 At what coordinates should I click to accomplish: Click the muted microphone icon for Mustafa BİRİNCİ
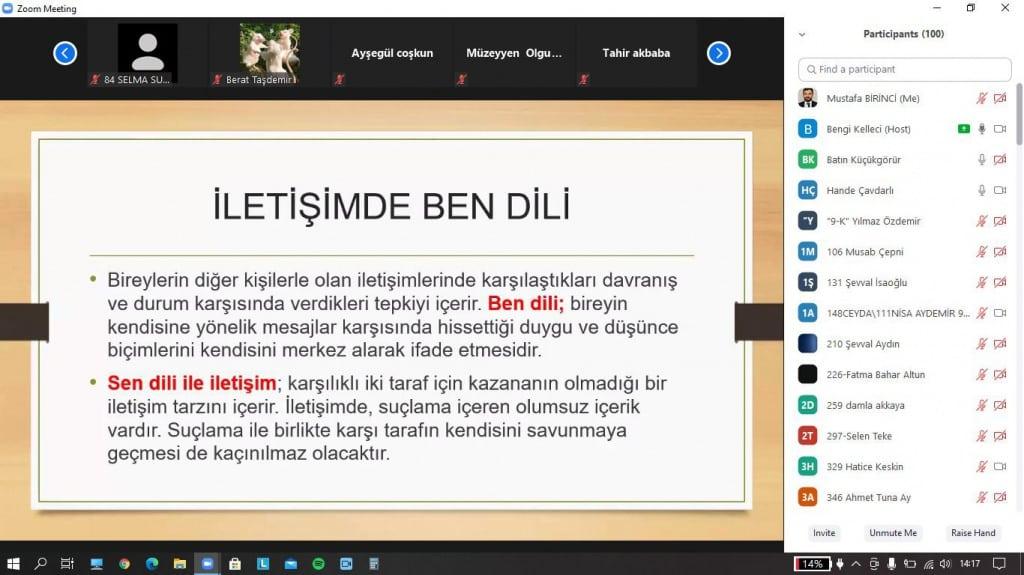point(982,98)
